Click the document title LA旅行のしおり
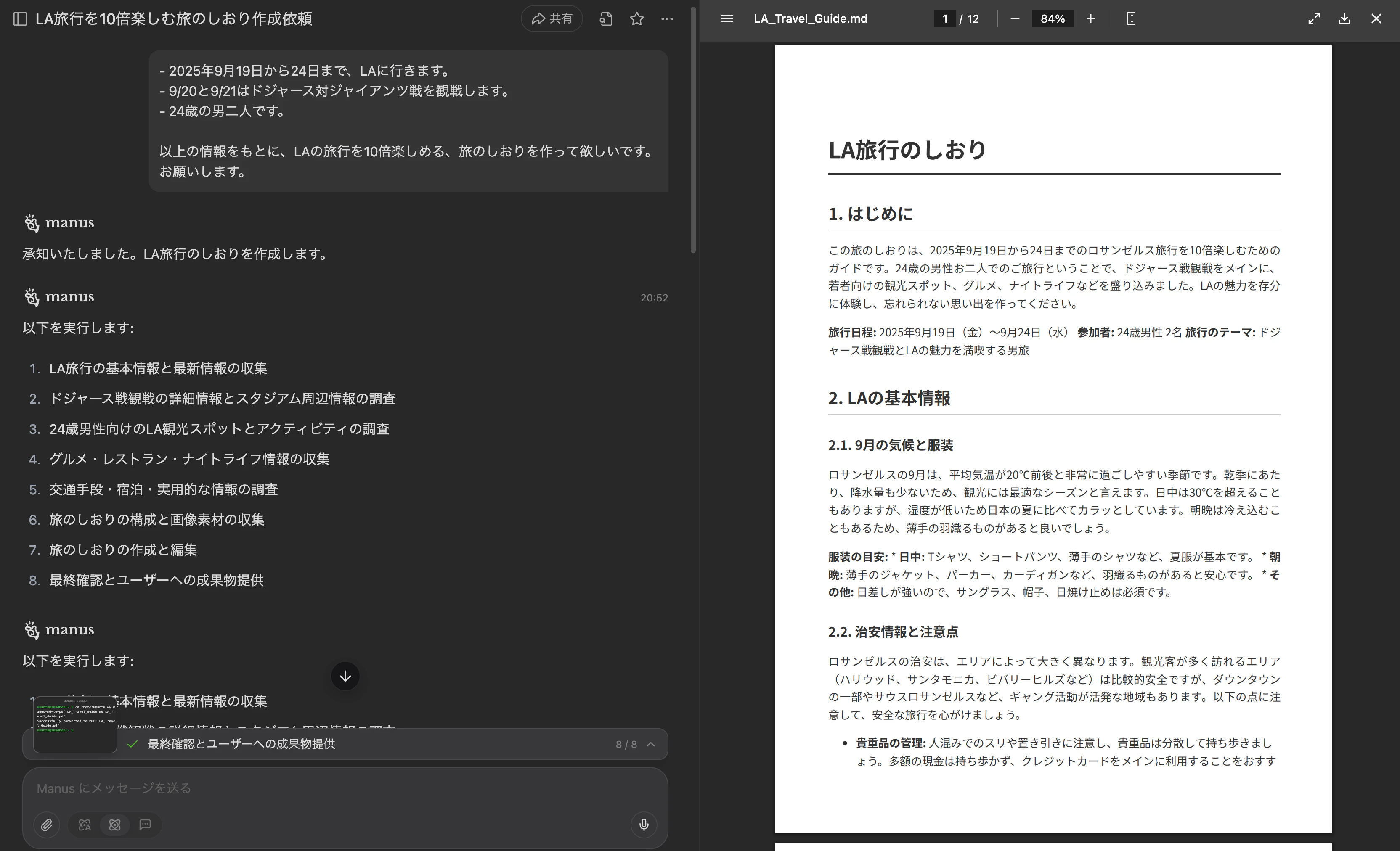 pyautogui.click(x=907, y=150)
